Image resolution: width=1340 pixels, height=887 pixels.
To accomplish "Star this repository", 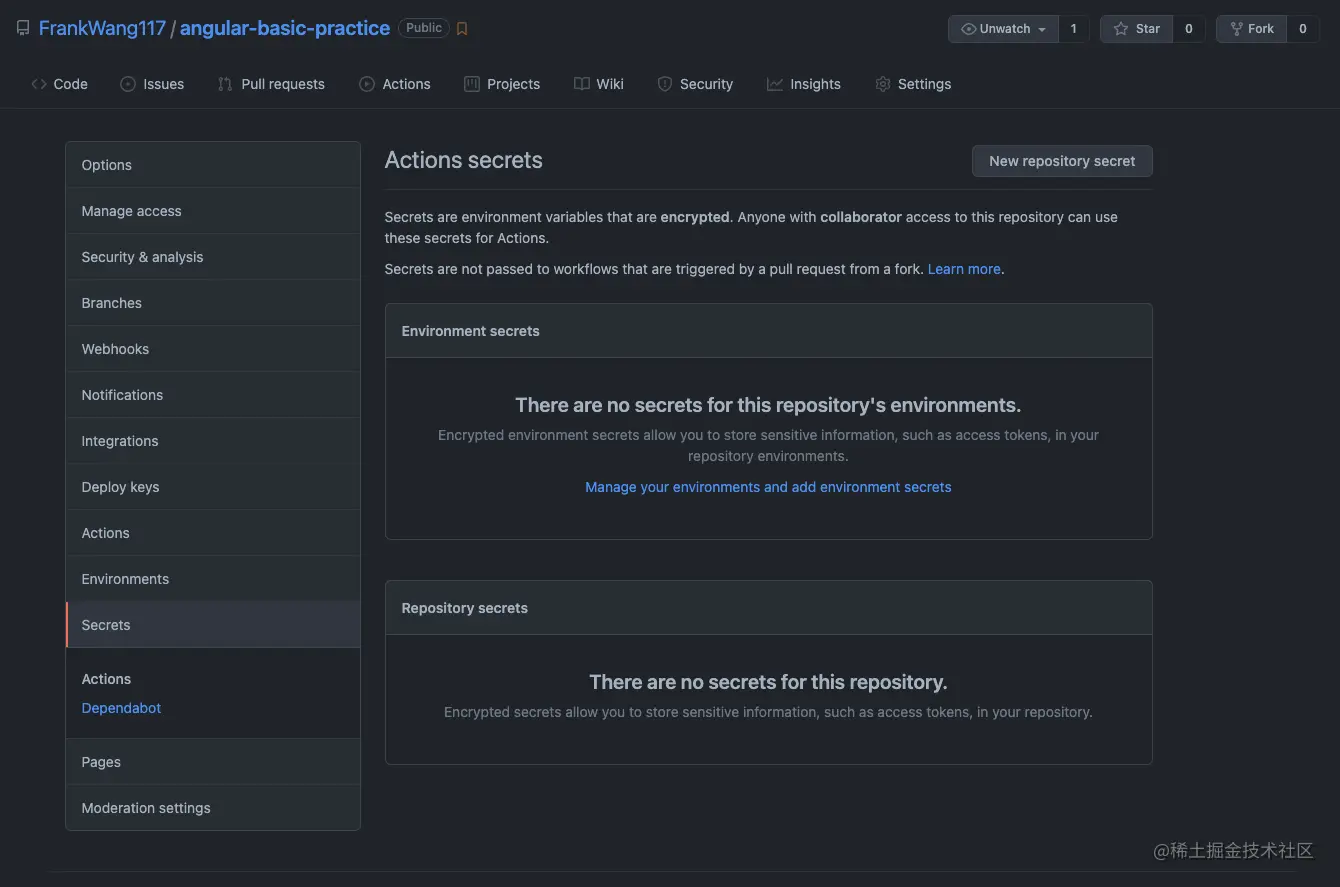I will [1137, 29].
